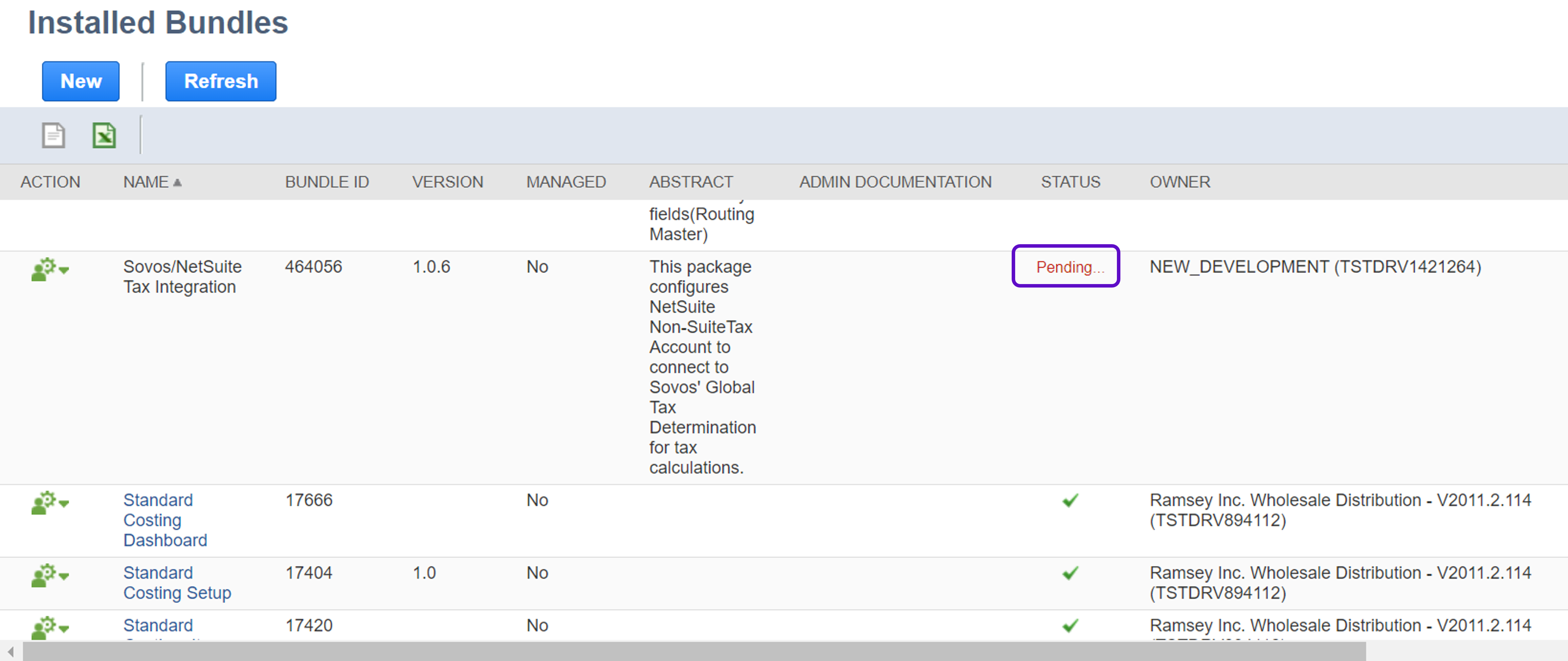Click the New button
The image size is (1568, 661).
click(x=81, y=81)
